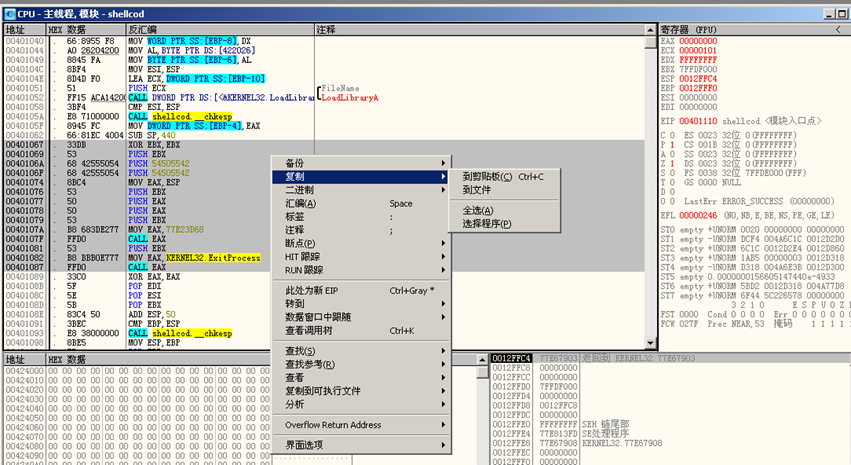
Task: Click disassembly scrollbar up arrow
Action: (x=650, y=30)
